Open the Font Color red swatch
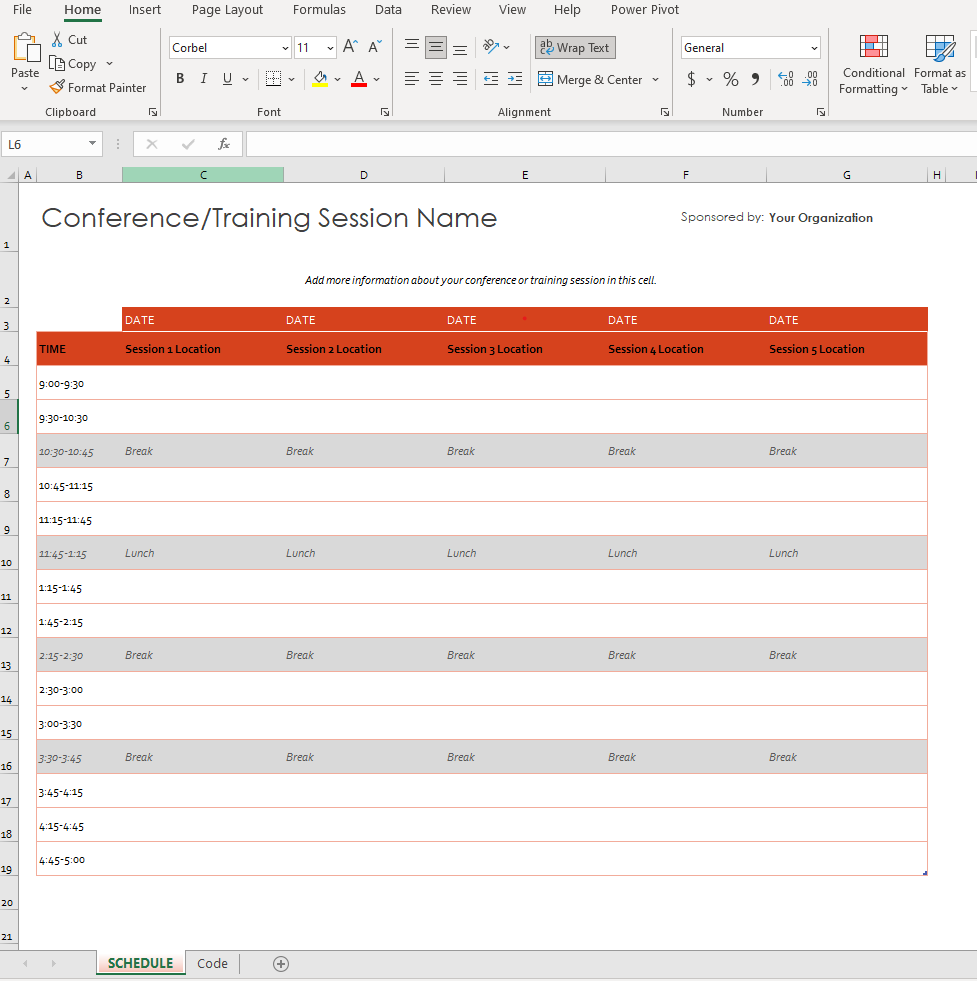Screen dimensions: 977x981 point(358,84)
